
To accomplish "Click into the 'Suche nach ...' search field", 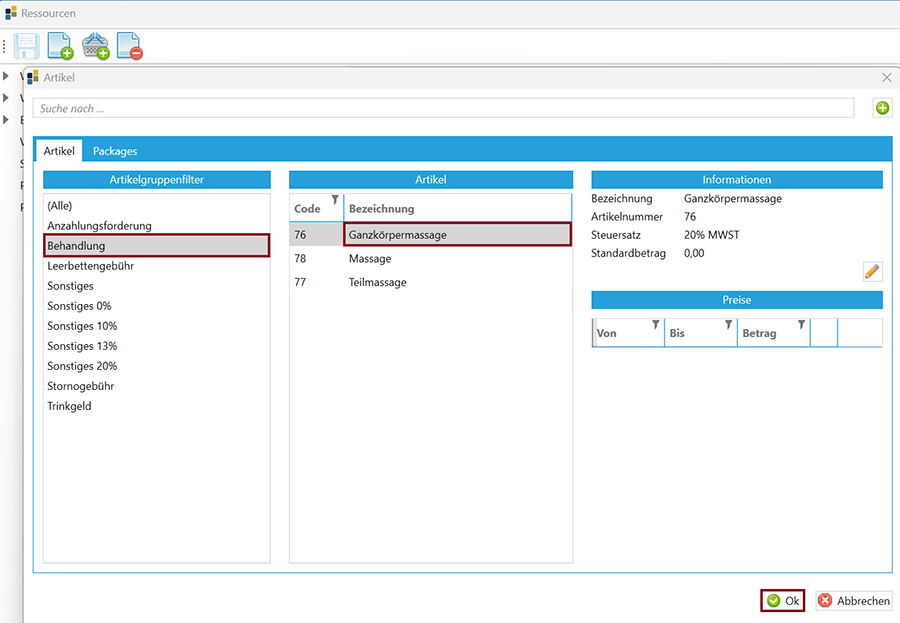I will pos(443,108).
